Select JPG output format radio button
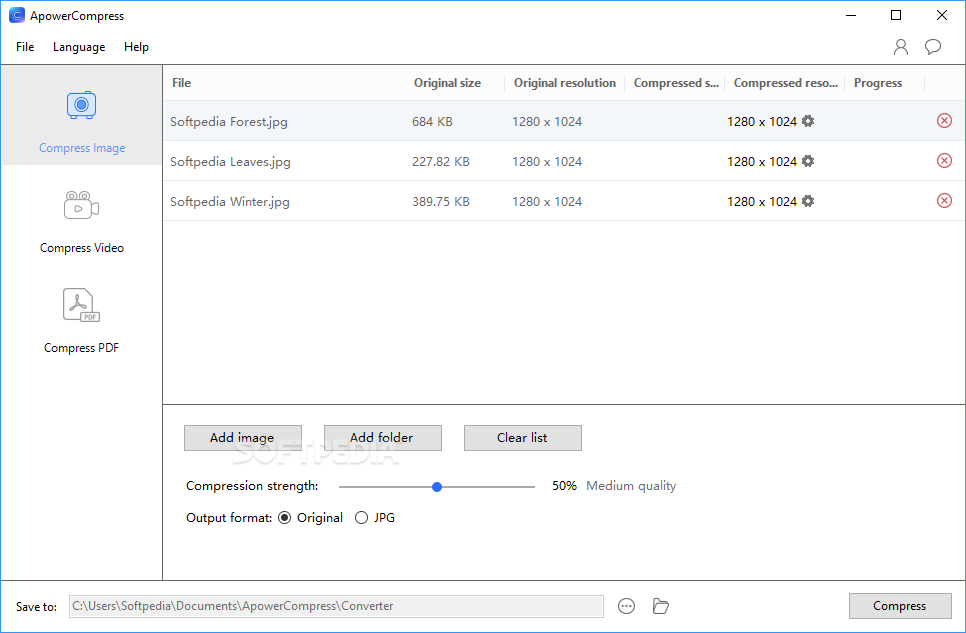The height and width of the screenshot is (633, 966). [x=362, y=518]
